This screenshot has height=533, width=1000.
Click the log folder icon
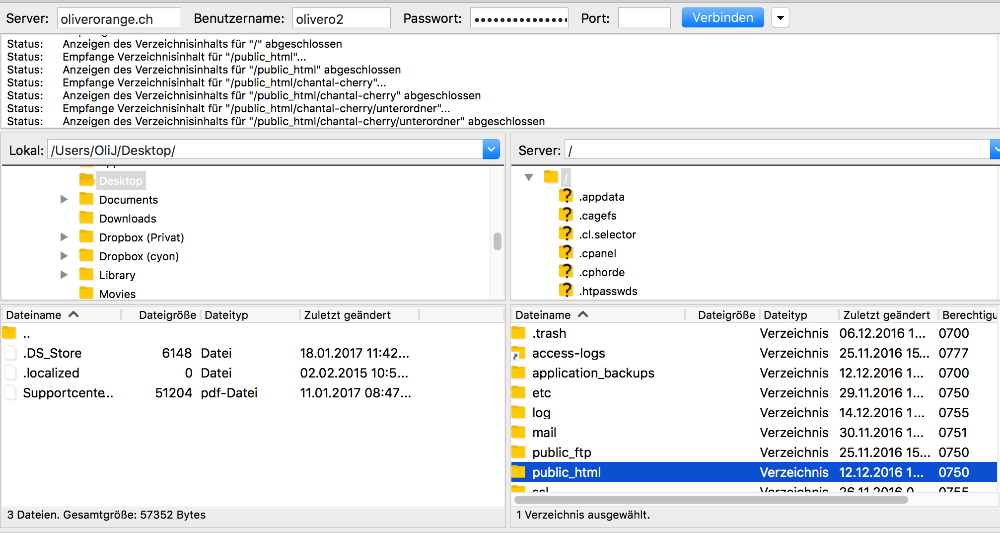point(518,412)
